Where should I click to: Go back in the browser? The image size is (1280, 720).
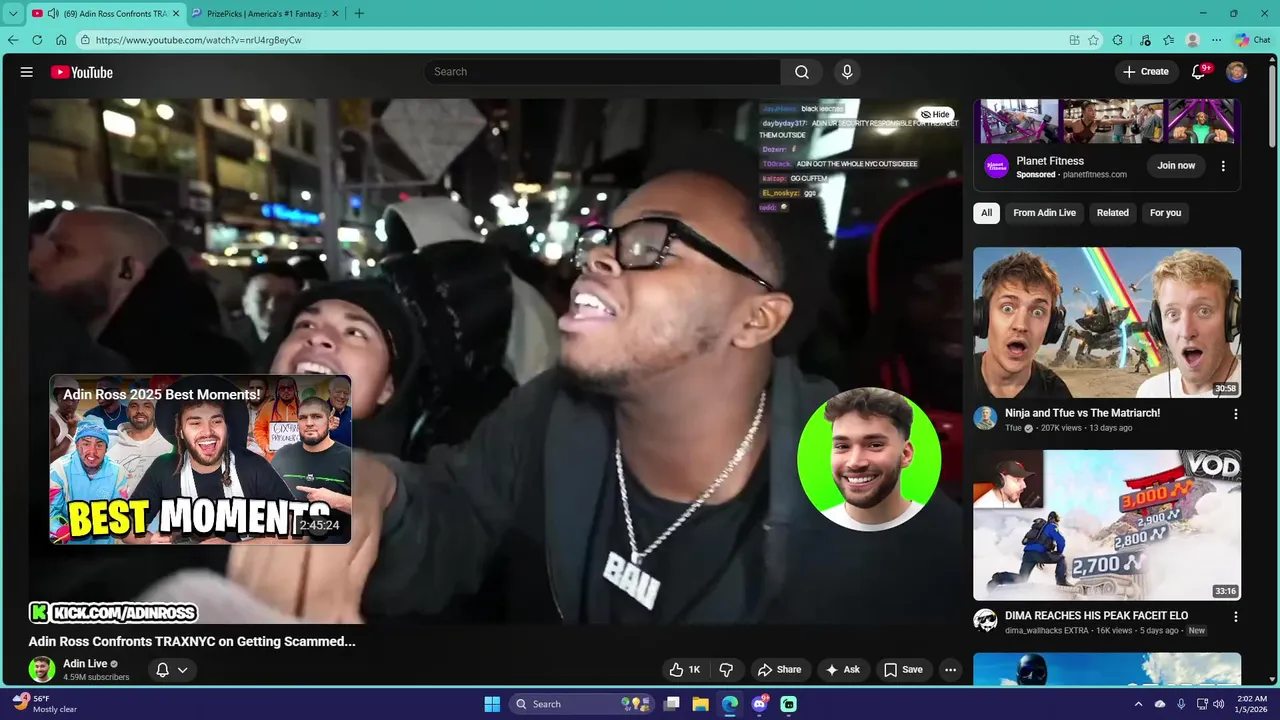(13, 40)
